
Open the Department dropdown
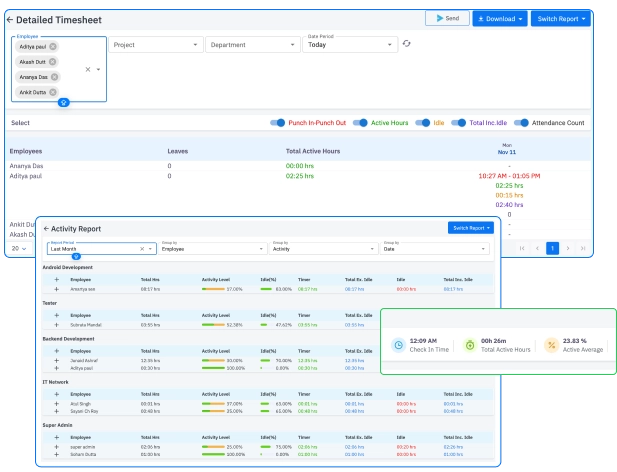click(x=251, y=45)
